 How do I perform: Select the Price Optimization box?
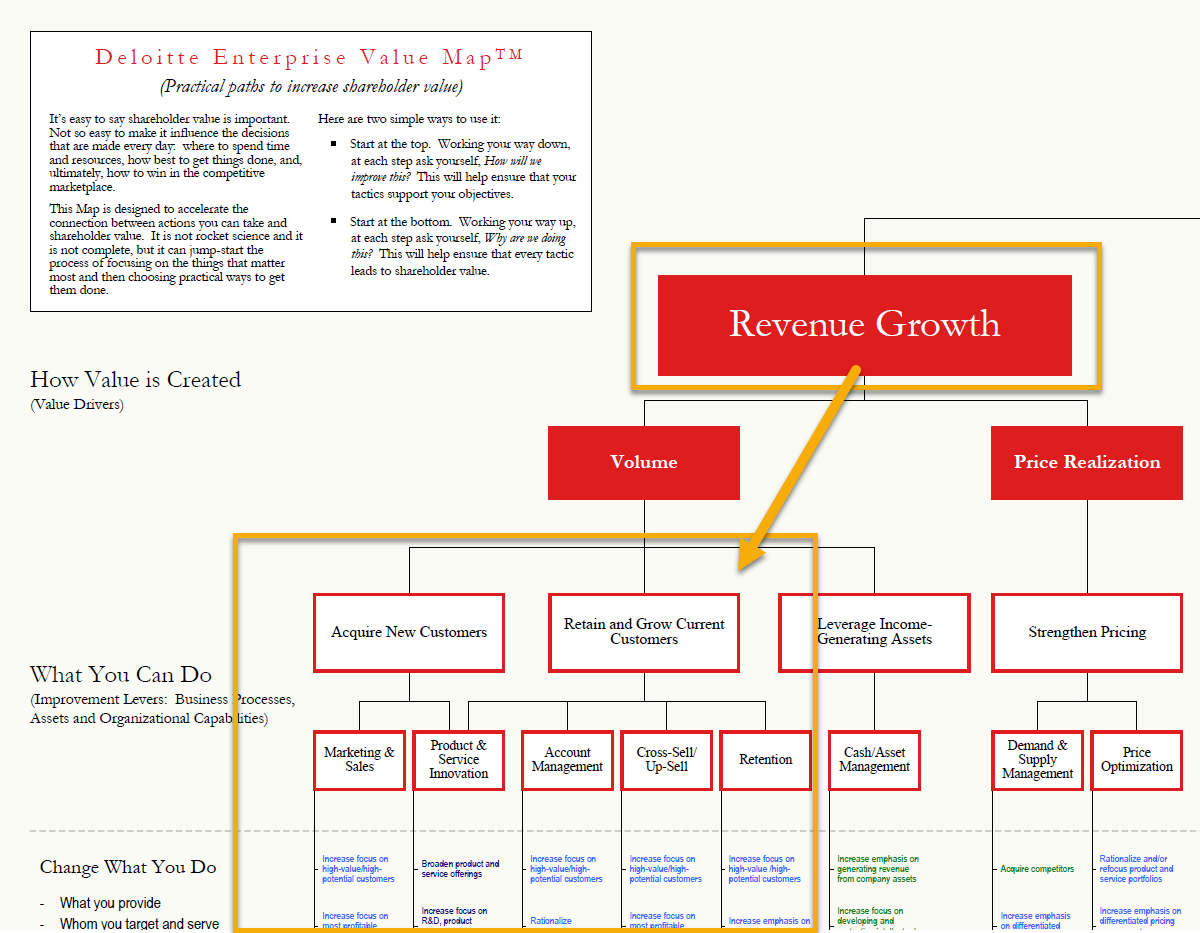pyautogui.click(x=1136, y=760)
